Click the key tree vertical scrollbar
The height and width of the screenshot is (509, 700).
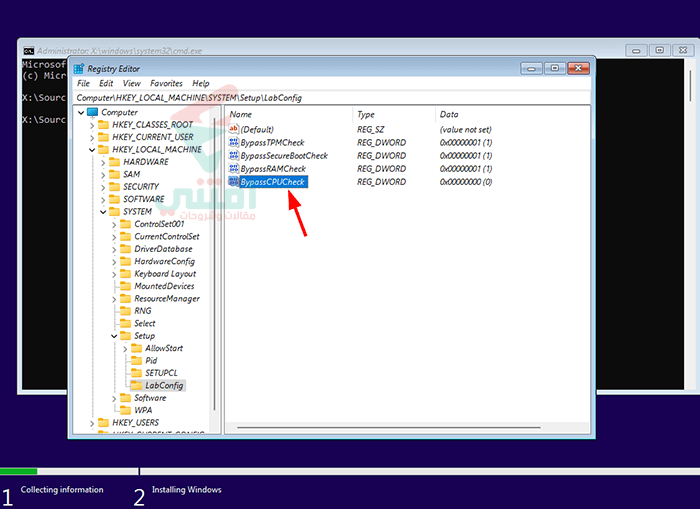(x=215, y=263)
